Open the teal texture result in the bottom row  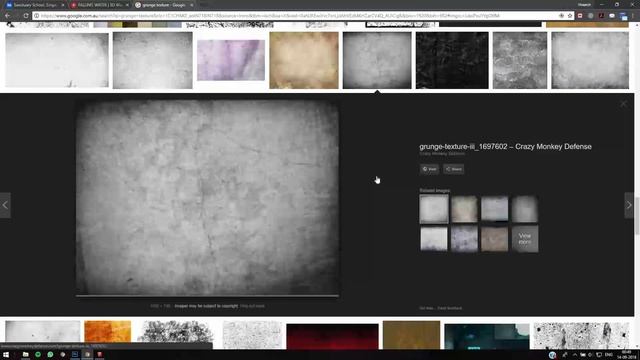click(487, 337)
